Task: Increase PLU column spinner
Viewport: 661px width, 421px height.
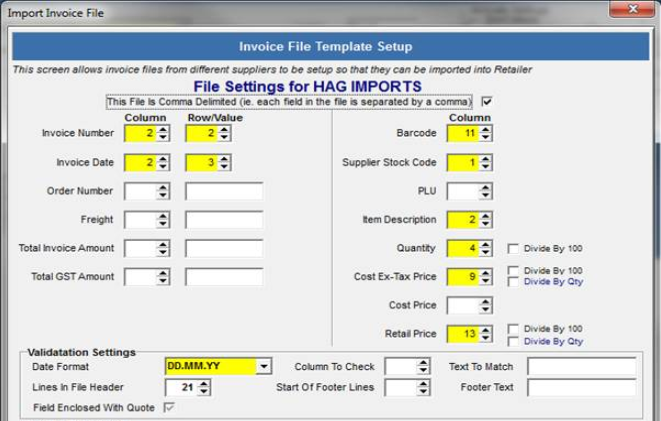Action: (x=486, y=187)
